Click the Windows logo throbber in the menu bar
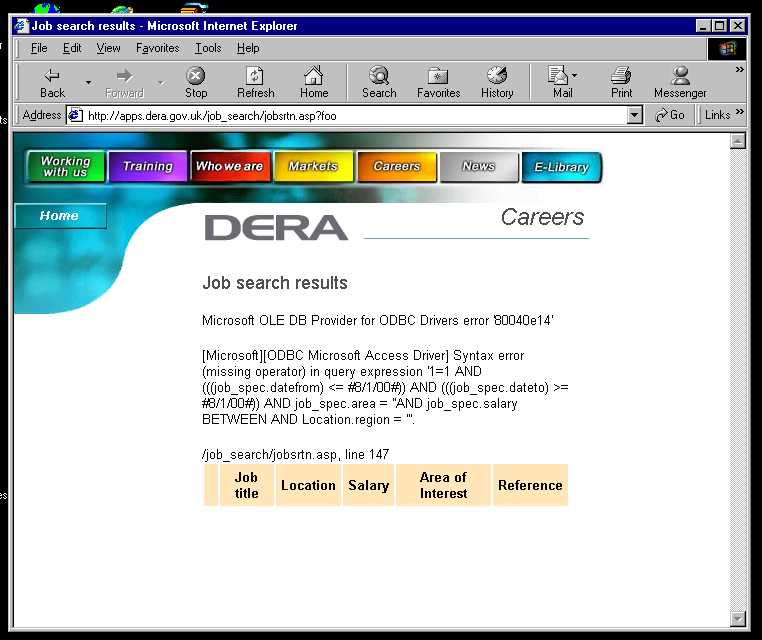Screen dimensions: 762x640 [727, 49]
